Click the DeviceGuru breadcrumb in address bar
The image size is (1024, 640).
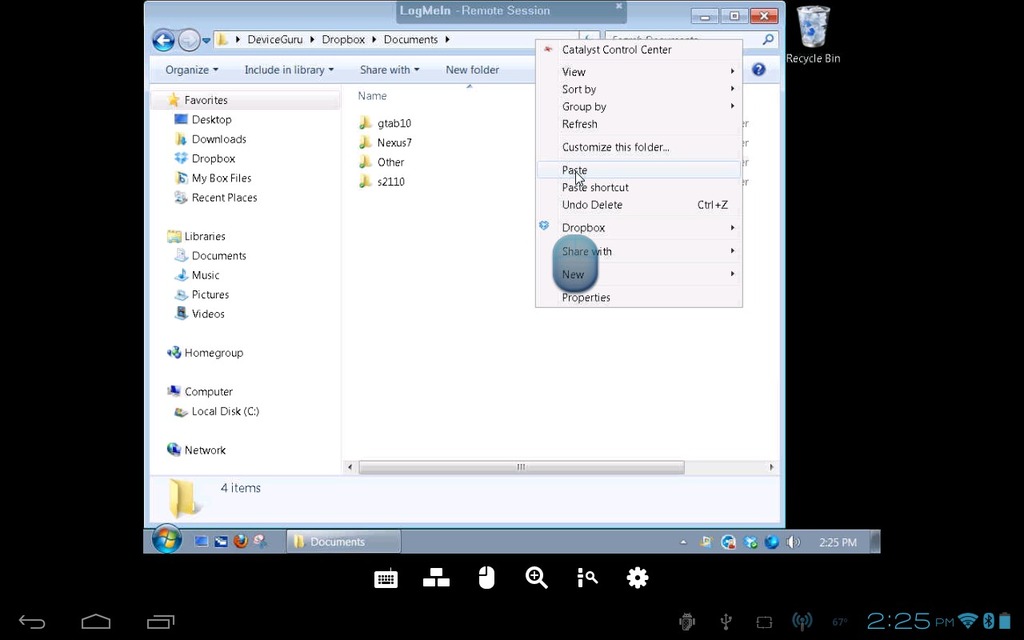coord(275,39)
